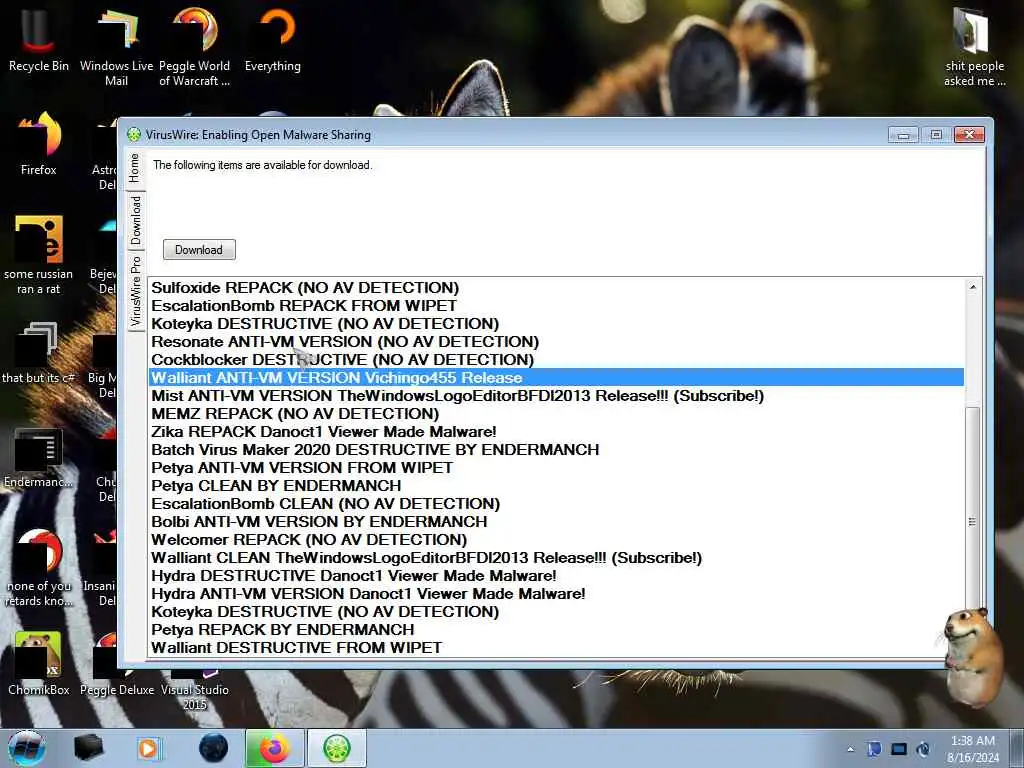
Task: Click the VirusWire lime window icon
Action: 134,135
